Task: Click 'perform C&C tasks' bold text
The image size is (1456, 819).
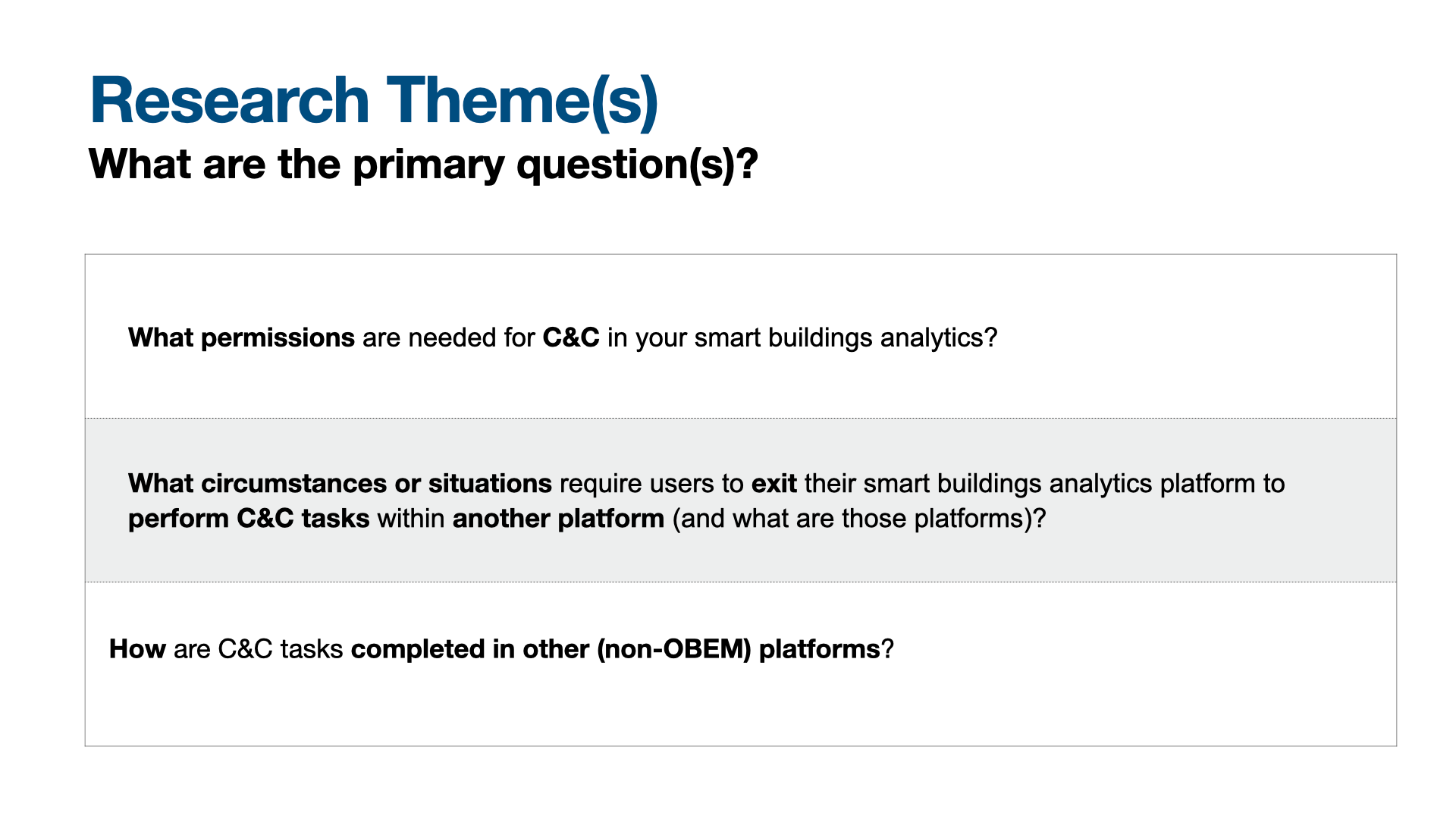Action: click(249, 519)
